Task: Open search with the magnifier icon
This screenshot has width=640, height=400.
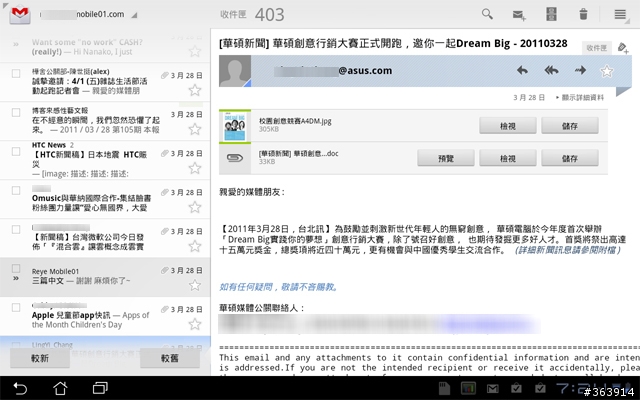Action: (487, 14)
